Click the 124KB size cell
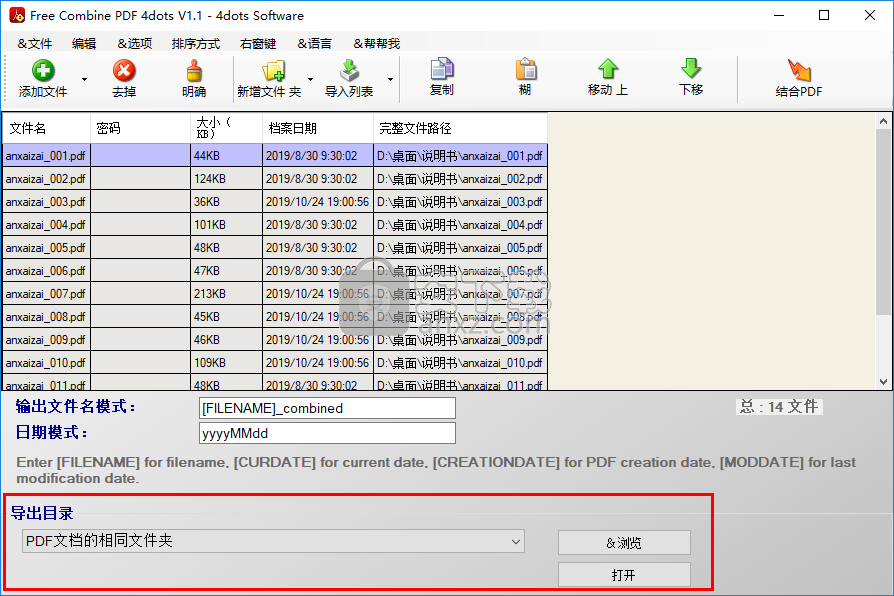 pyautogui.click(x=226, y=179)
